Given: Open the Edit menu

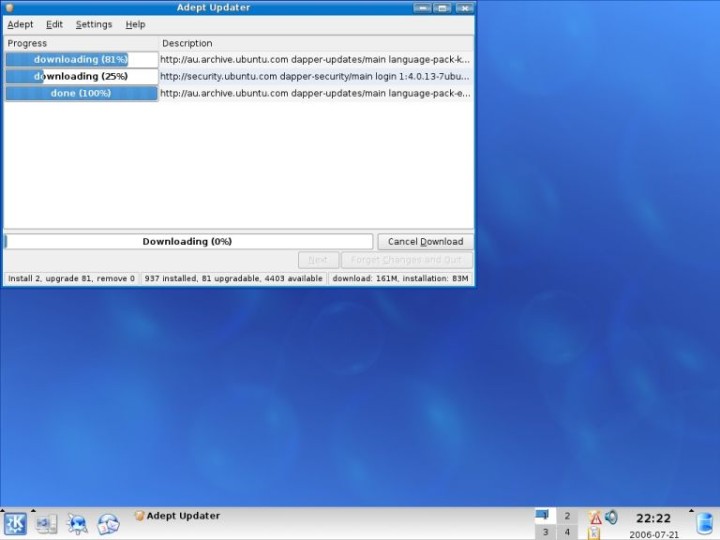Looking at the screenshot, I should pyautogui.click(x=54, y=24).
